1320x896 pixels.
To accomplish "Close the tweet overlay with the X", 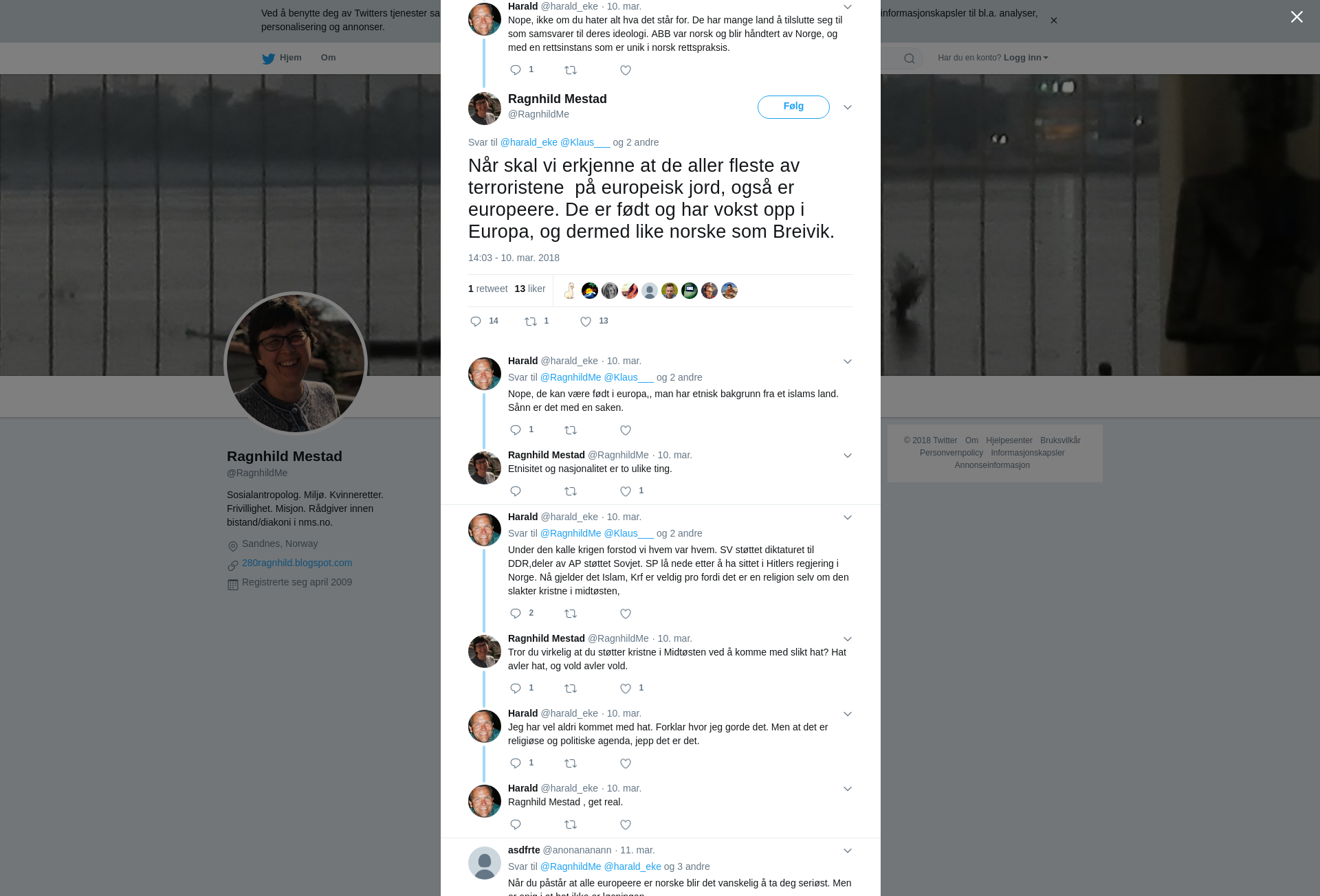I will [x=1297, y=17].
